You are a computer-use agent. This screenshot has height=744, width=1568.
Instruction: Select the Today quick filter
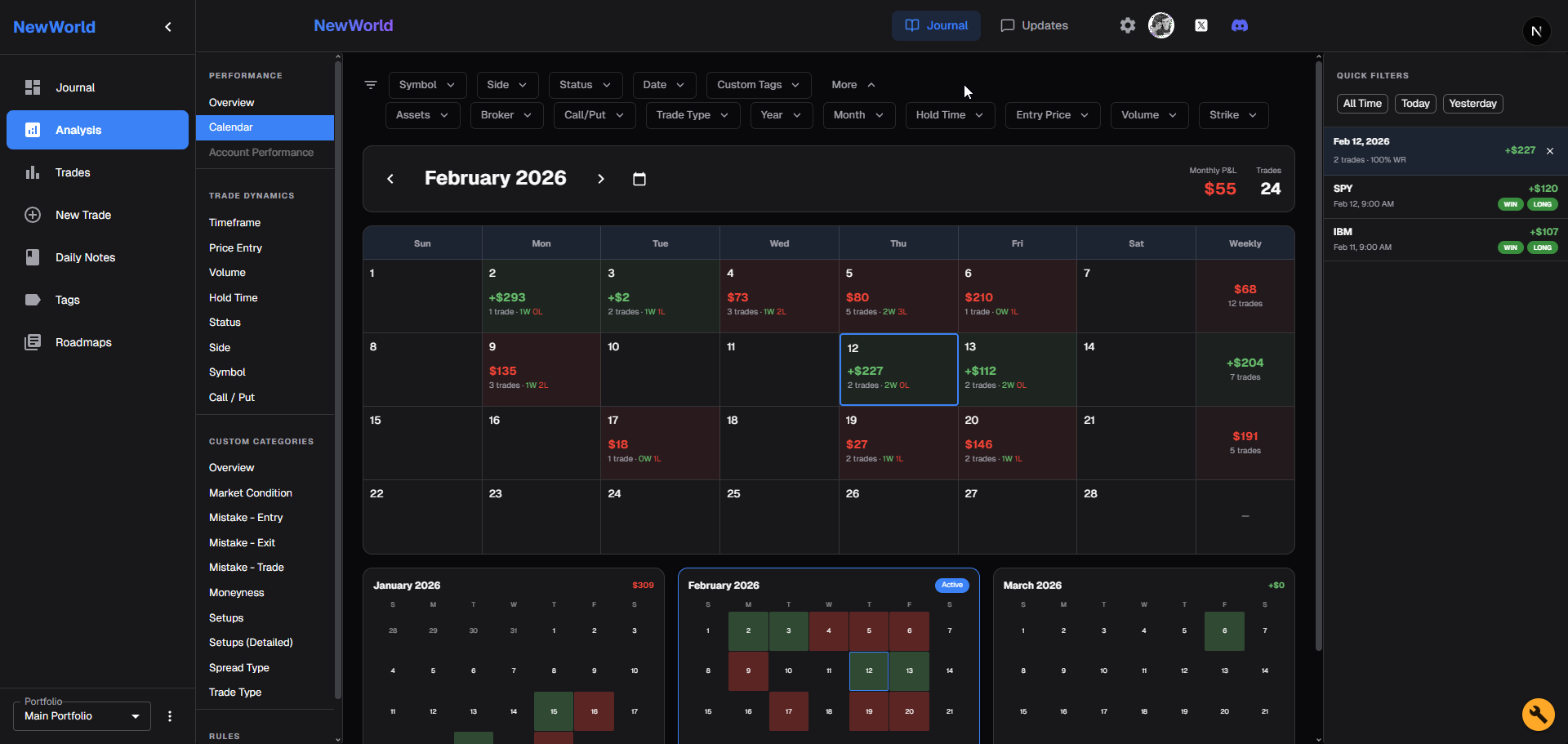1414,104
